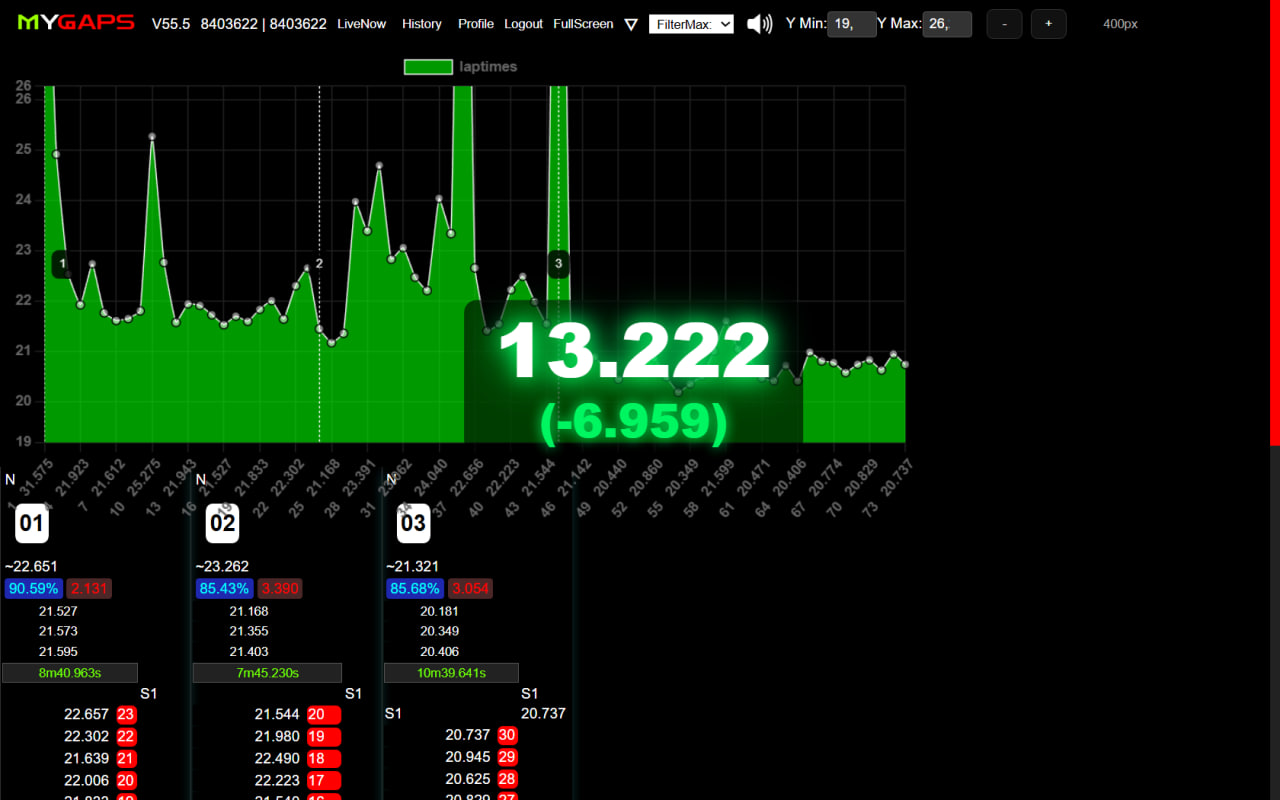Click the MYGAPS logo
1280x800 pixels.
(x=76, y=23)
